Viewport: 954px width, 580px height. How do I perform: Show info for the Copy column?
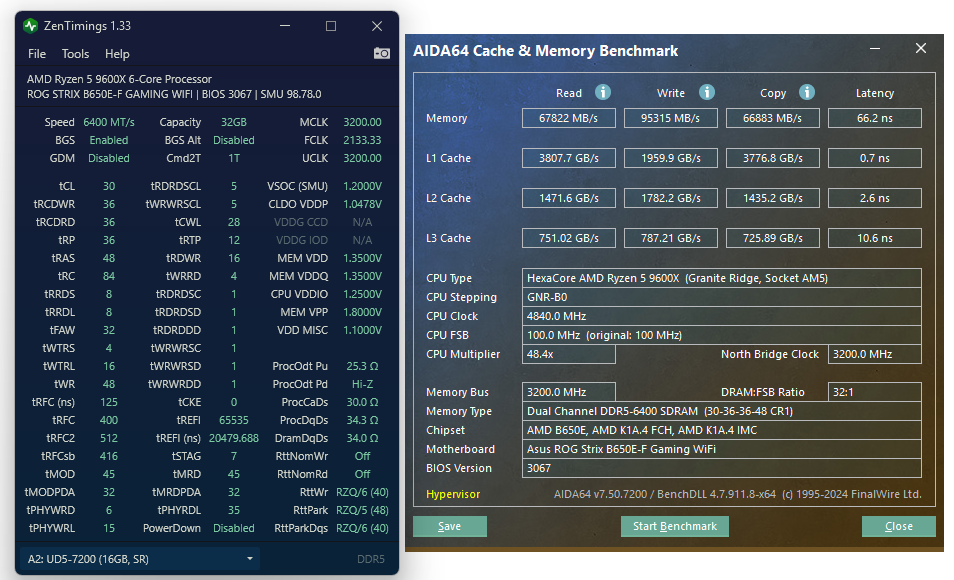point(807,93)
